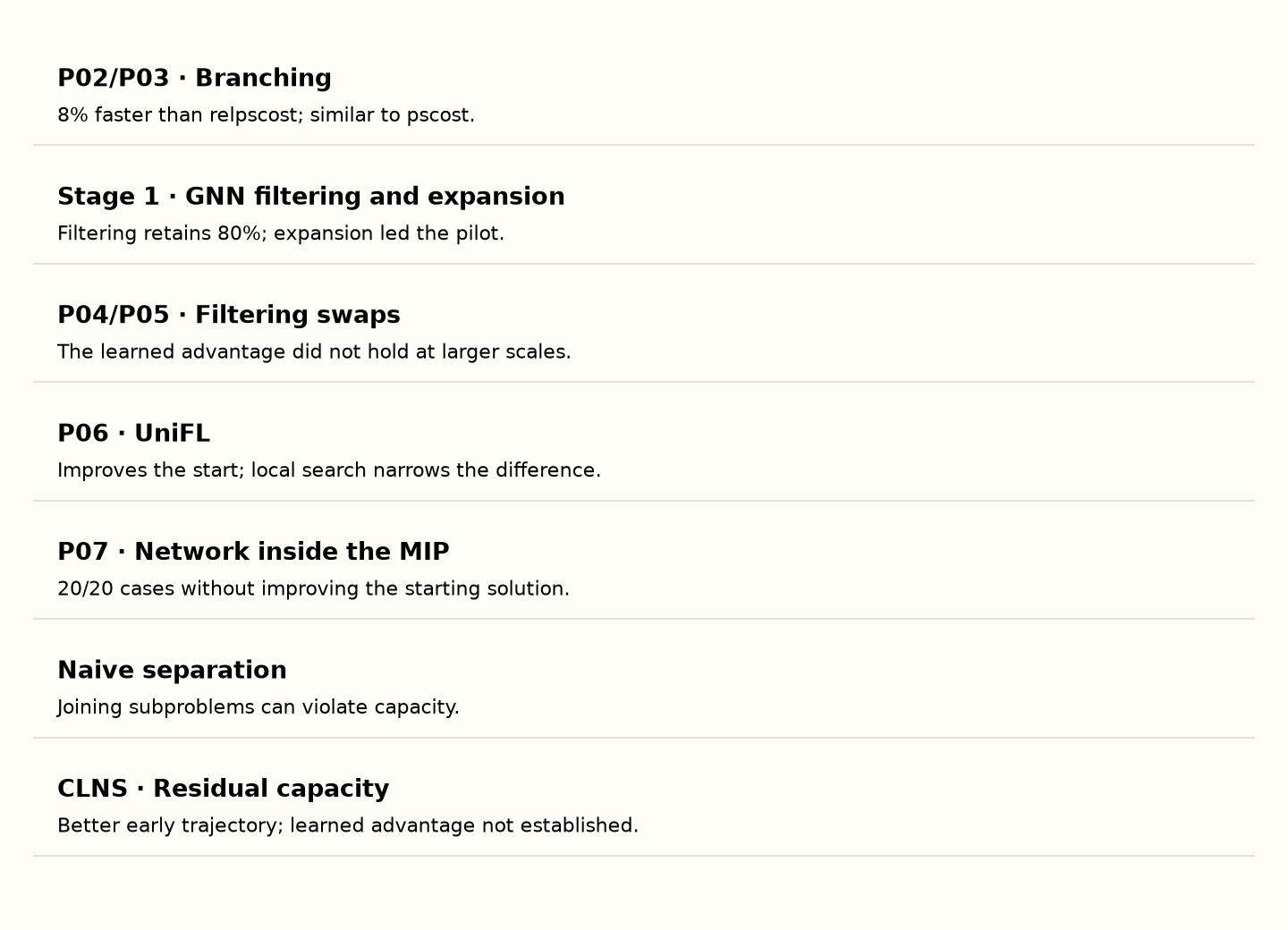
Task: Click the 'similar to pscost' phrase
Action: [390, 115]
